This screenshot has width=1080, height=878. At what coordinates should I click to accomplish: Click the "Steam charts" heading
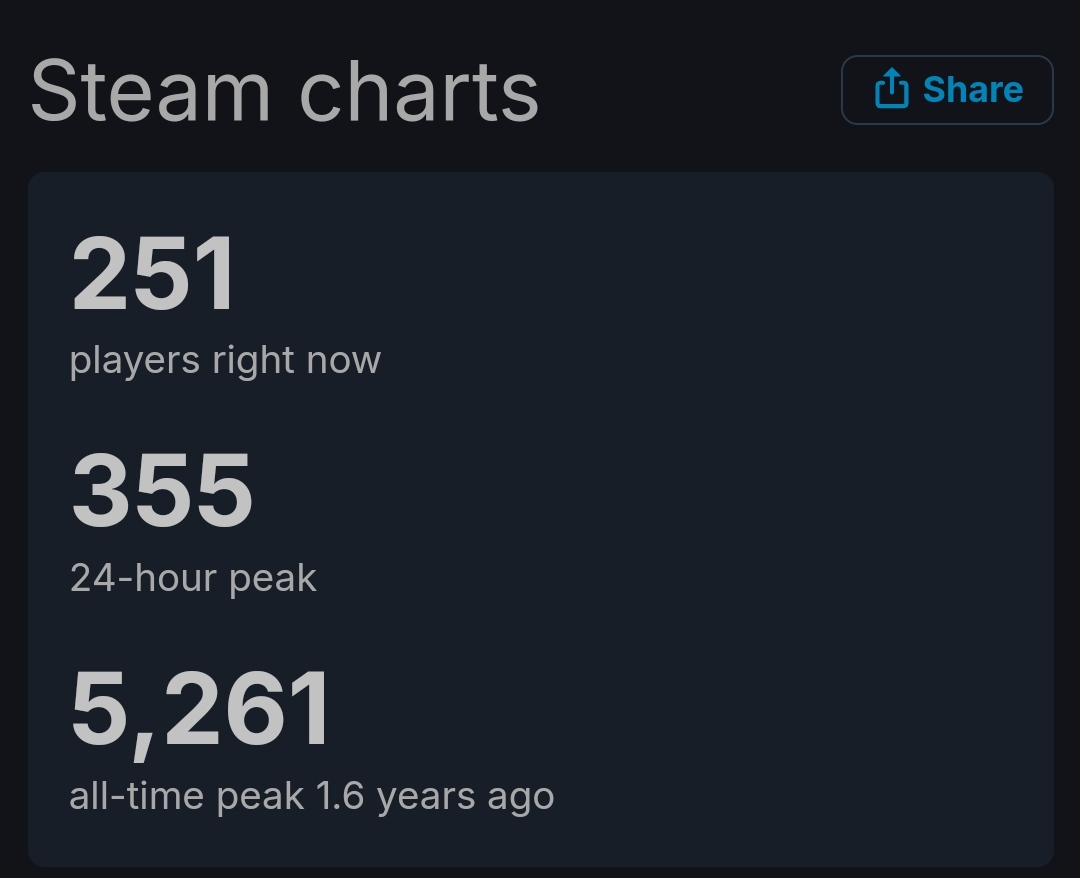pyautogui.click(x=285, y=92)
